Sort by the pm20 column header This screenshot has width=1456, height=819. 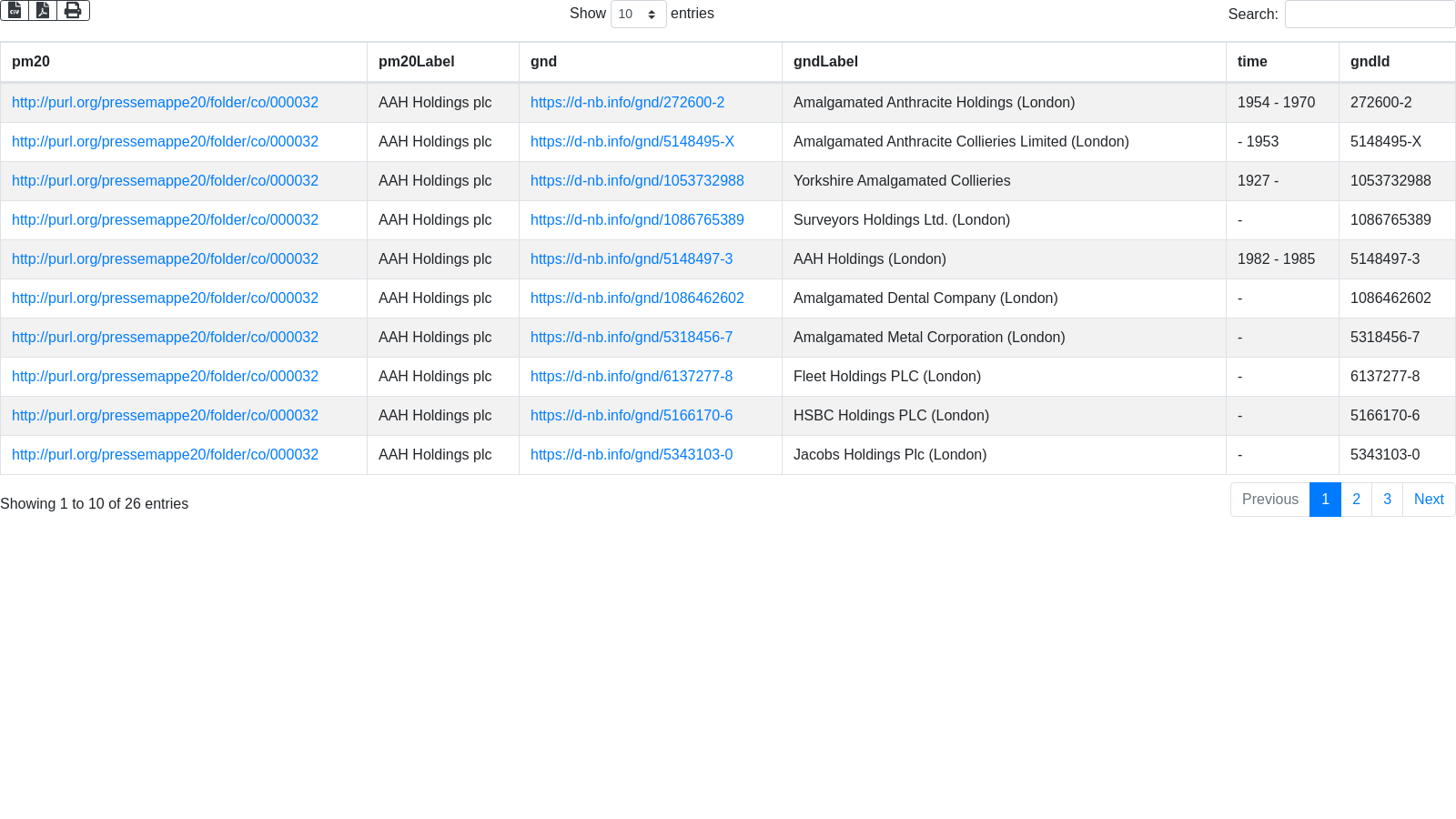click(184, 62)
